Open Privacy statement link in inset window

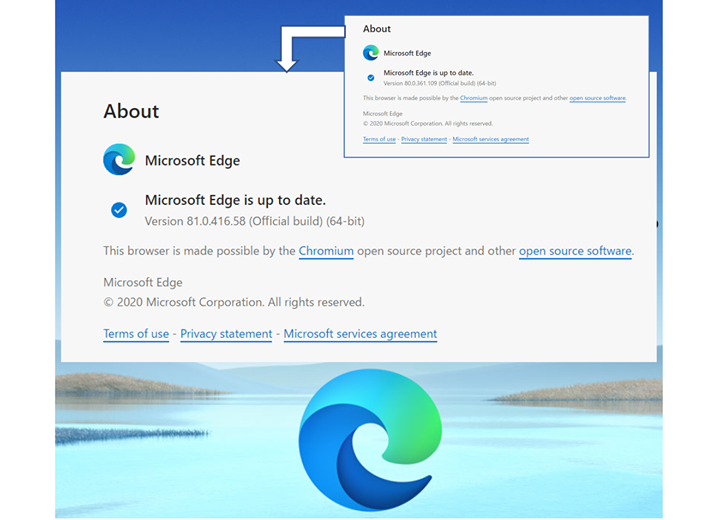pos(424,139)
